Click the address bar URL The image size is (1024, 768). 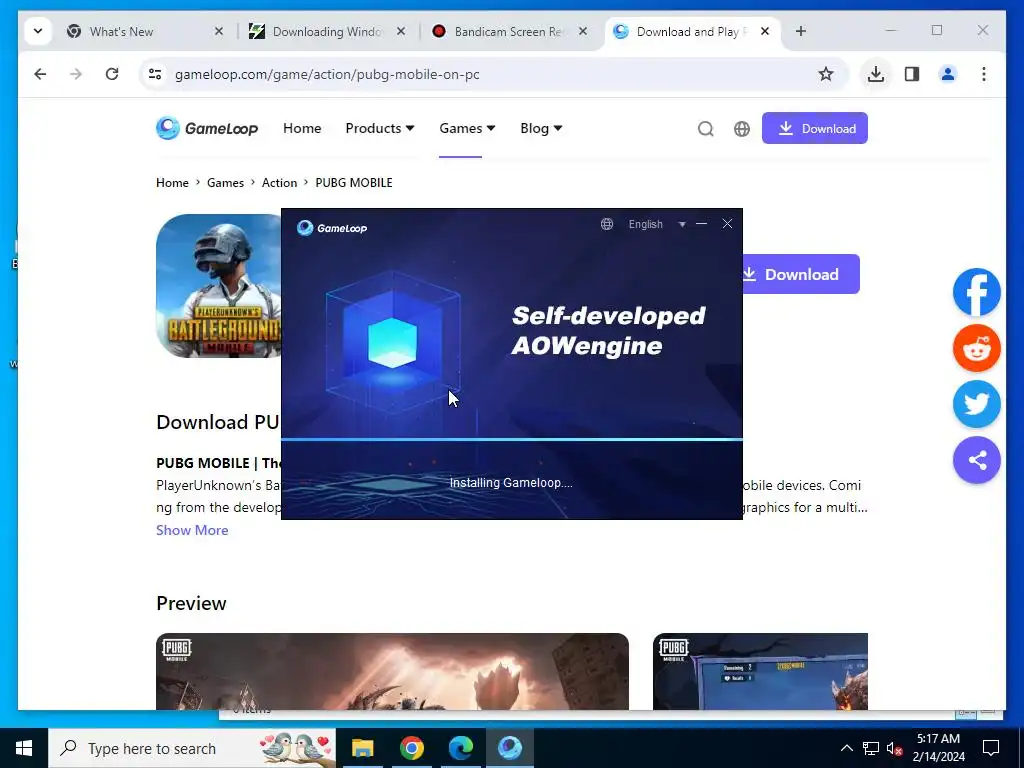[327, 74]
